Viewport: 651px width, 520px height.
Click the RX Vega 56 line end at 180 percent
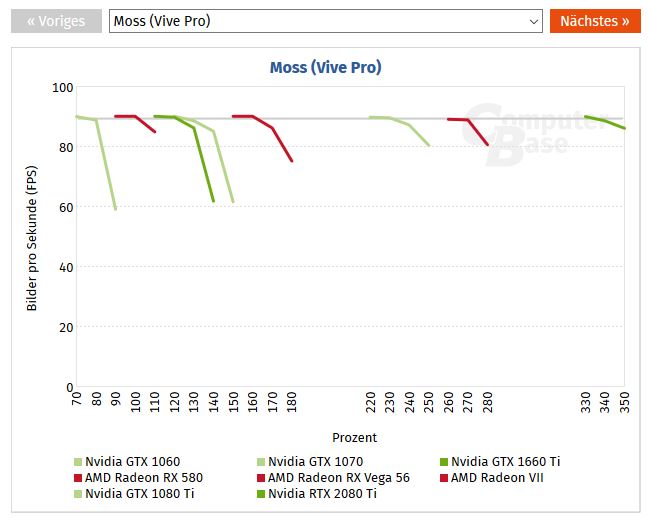click(x=292, y=161)
